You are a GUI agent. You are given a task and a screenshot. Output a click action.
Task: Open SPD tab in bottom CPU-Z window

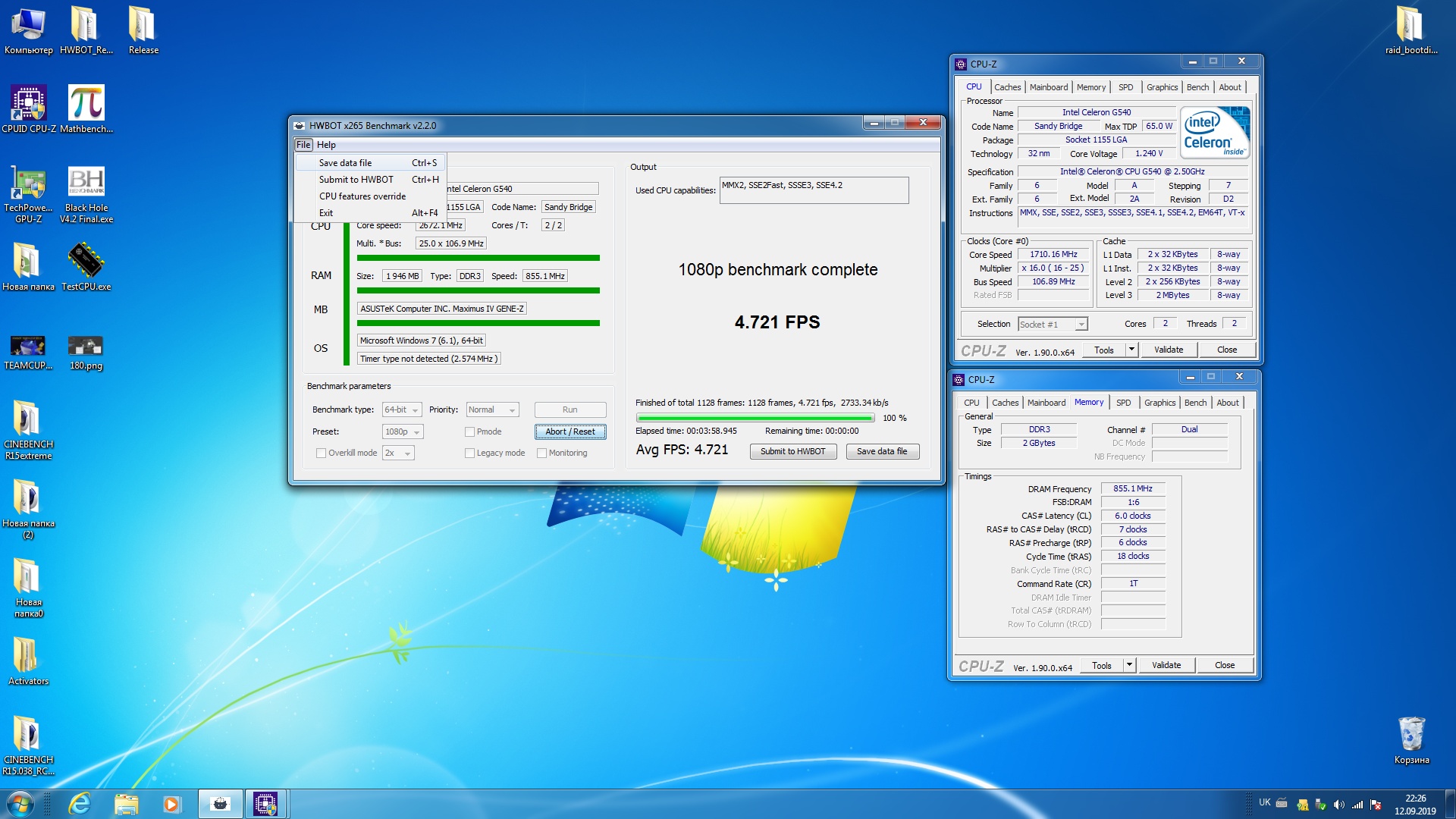click(1123, 403)
